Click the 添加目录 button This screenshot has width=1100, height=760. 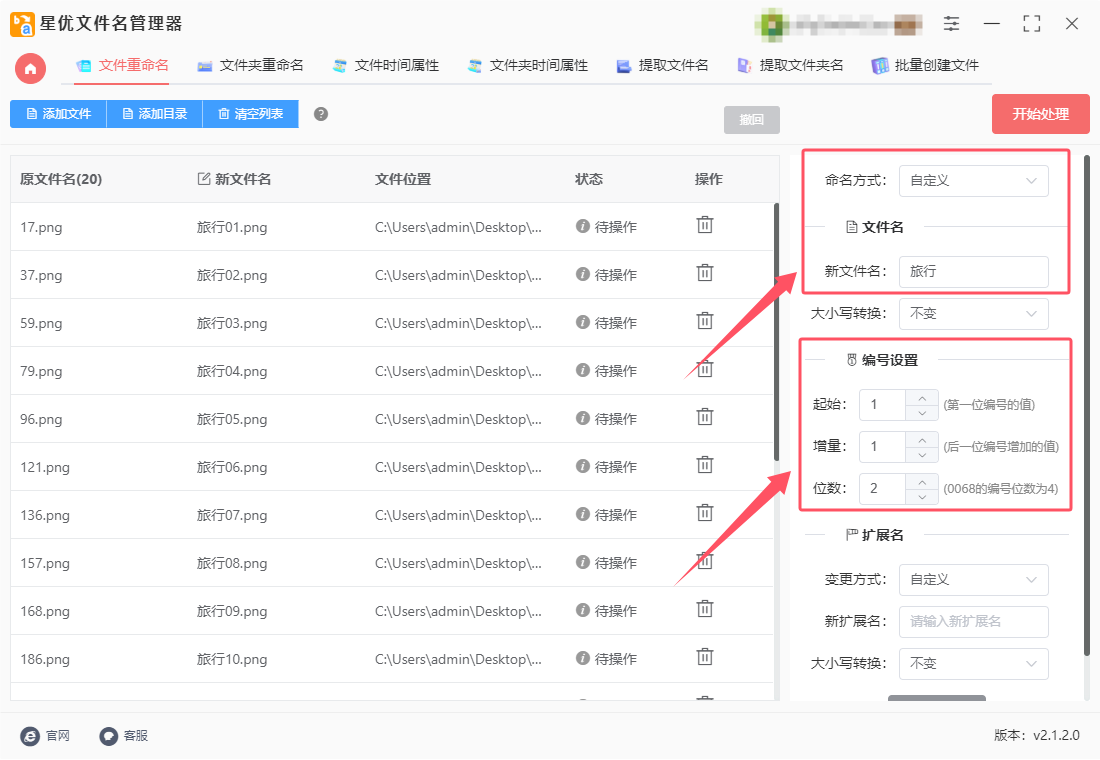point(154,114)
